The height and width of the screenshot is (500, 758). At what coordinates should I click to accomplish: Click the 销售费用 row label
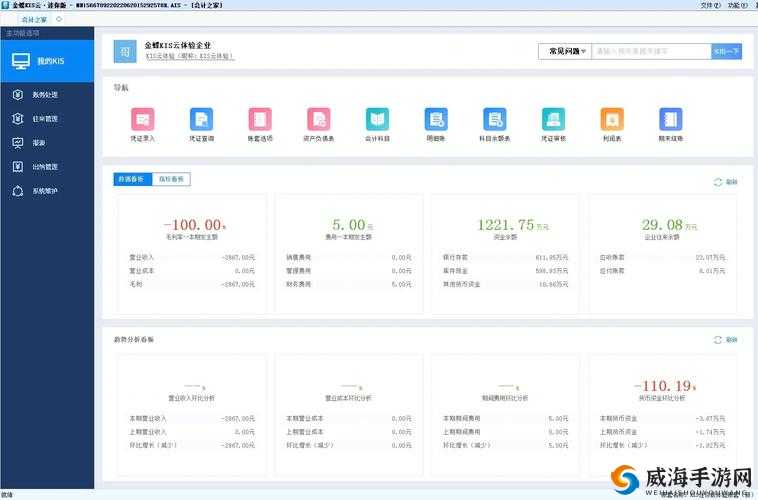(298, 258)
